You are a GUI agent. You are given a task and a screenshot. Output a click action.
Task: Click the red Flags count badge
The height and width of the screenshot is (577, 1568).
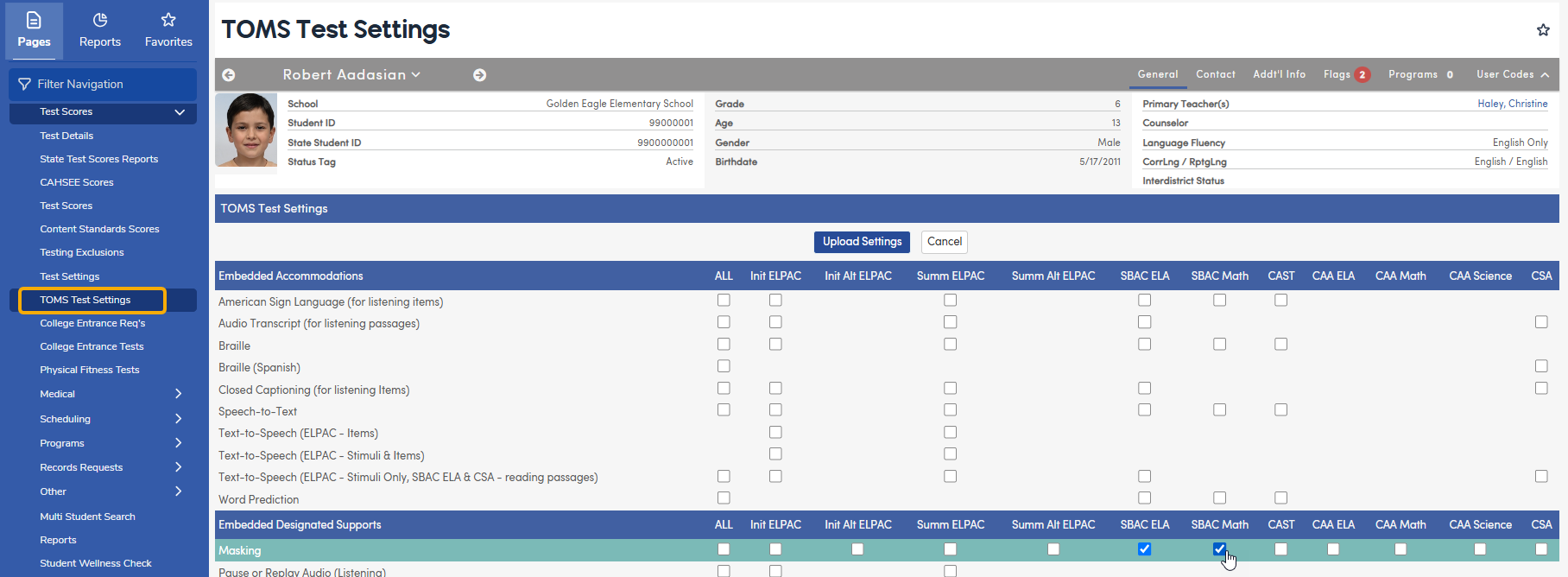(x=1363, y=75)
